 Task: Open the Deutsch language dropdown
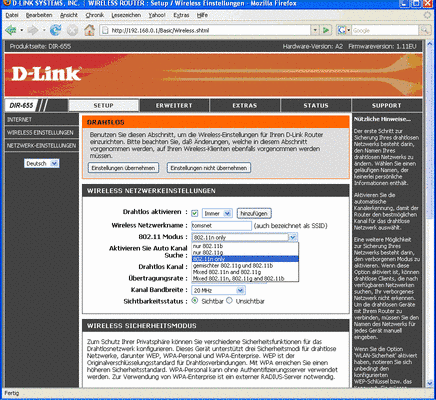click(x=42, y=163)
